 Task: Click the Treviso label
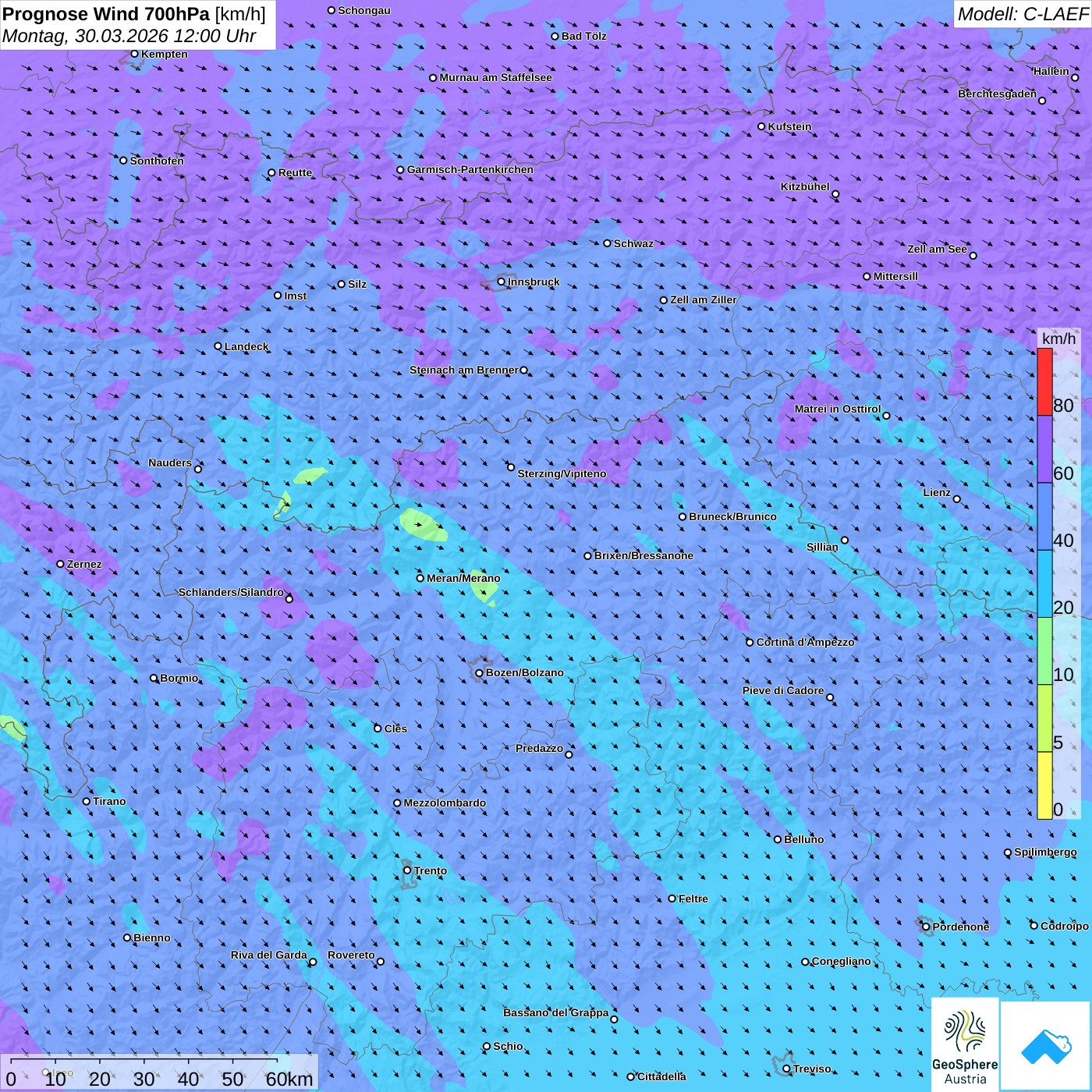point(812,1069)
